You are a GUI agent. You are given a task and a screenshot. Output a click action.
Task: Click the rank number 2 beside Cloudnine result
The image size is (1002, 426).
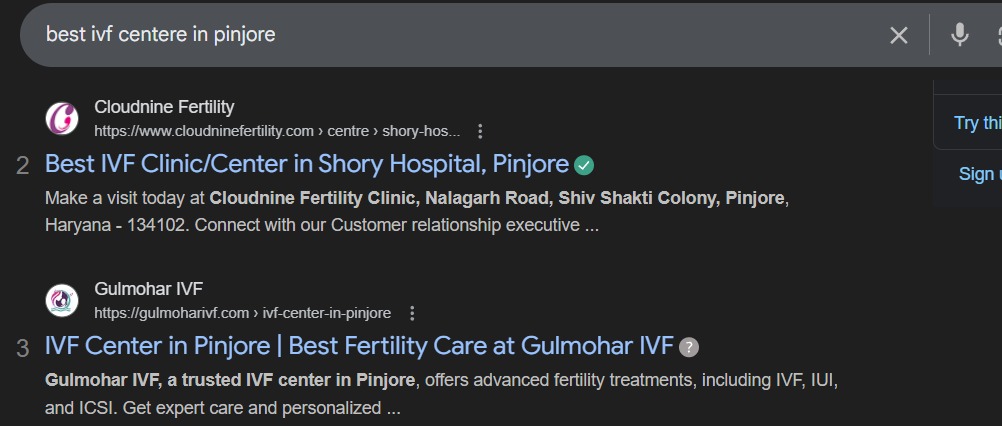pyautogui.click(x=23, y=166)
